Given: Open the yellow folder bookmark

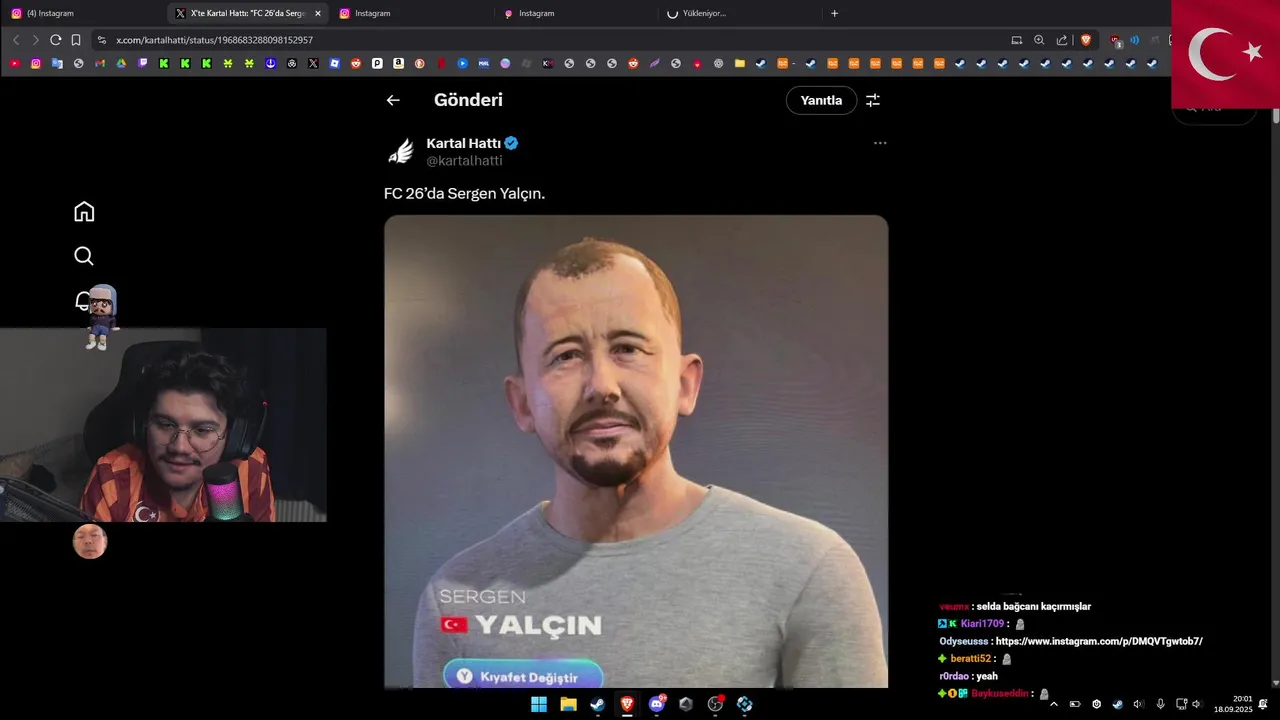Looking at the screenshot, I should click(740, 63).
